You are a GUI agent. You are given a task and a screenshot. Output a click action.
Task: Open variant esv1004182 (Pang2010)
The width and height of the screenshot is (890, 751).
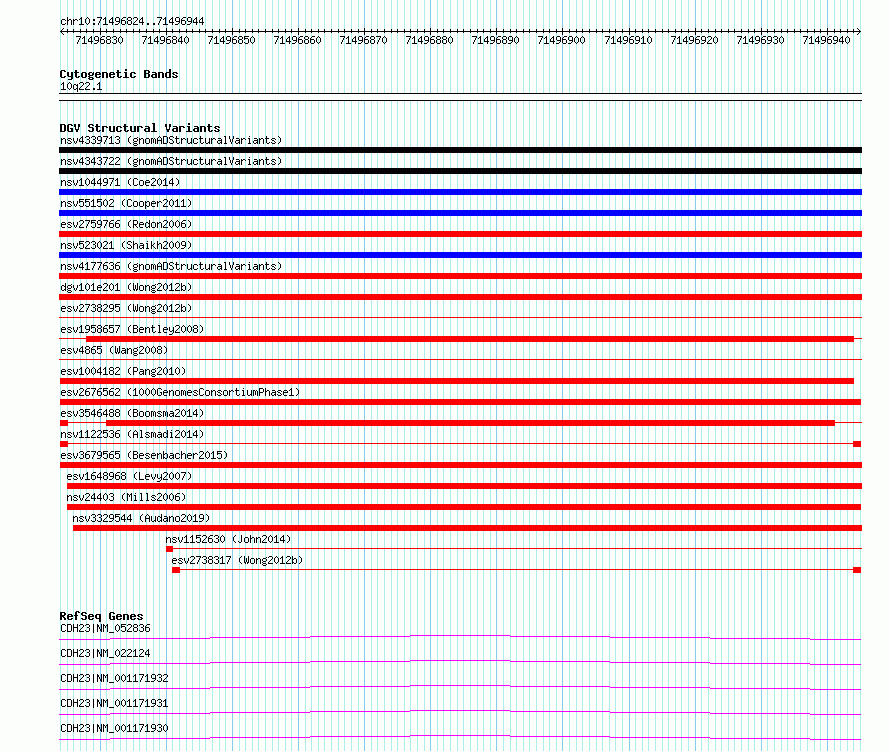pyautogui.click(x=123, y=371)
